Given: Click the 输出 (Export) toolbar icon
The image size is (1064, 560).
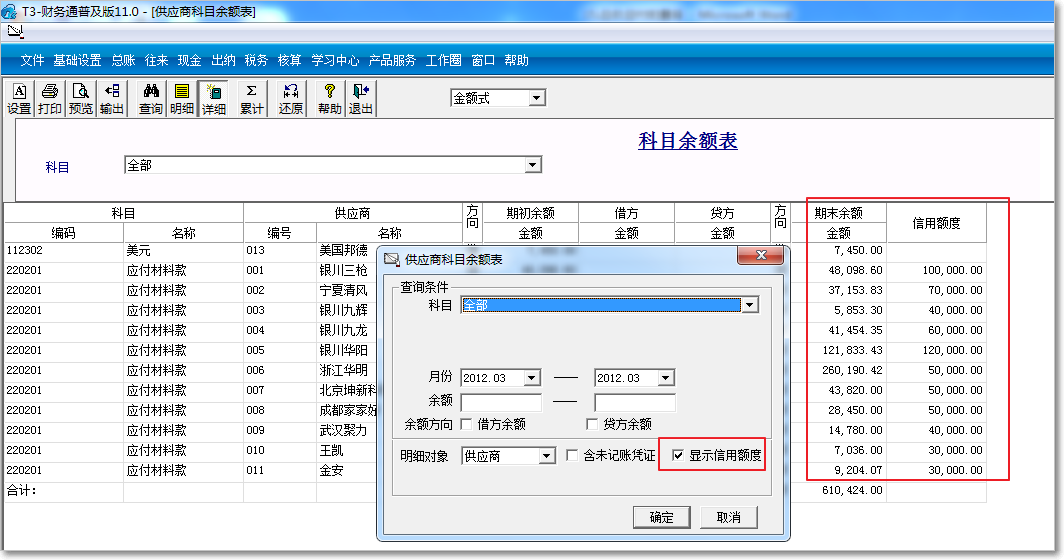Looking at the screenshot, I should [111, 98].
